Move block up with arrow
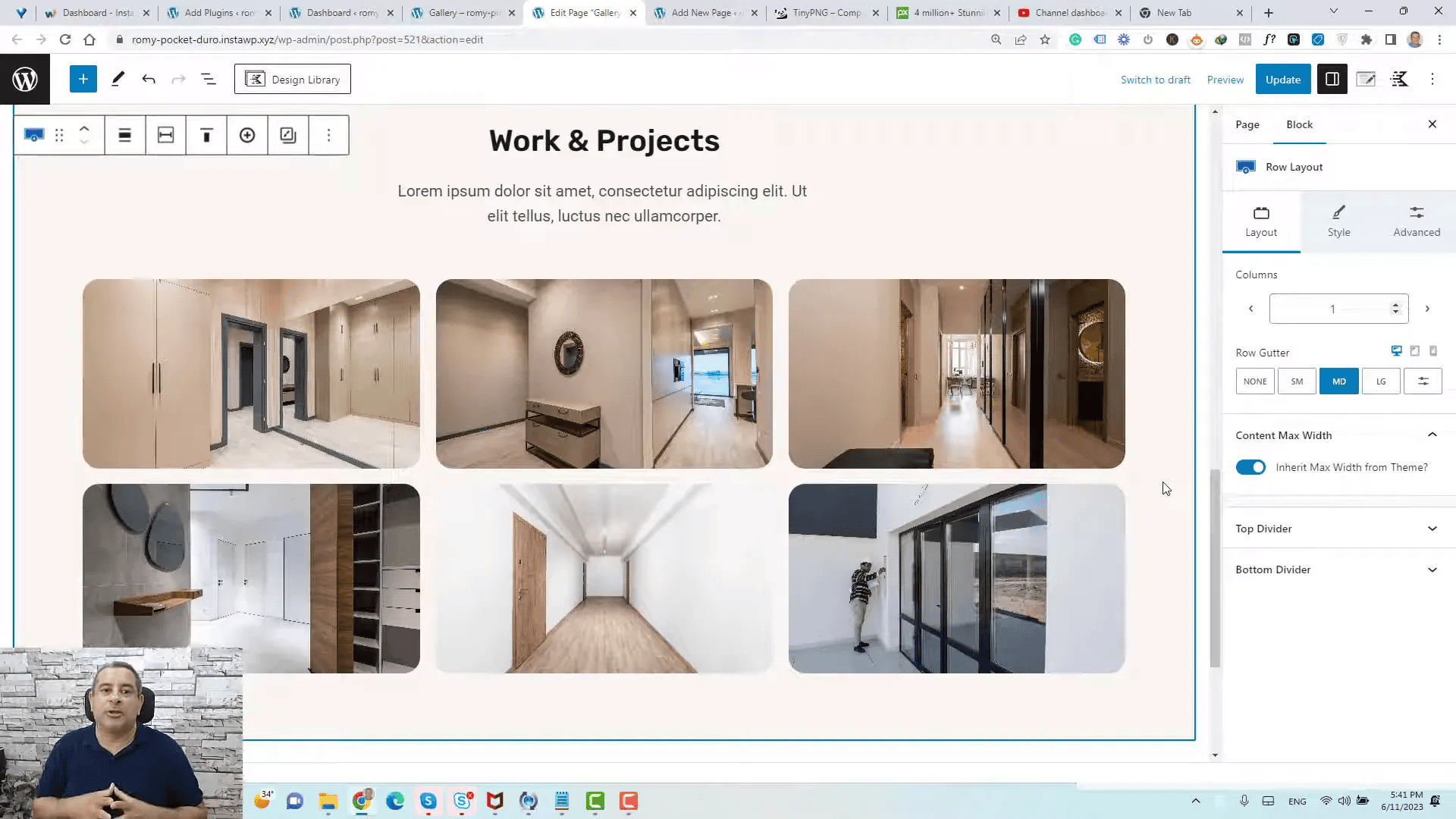The width and height of the screenshot is (1456, 819). (x=84, y=128)
